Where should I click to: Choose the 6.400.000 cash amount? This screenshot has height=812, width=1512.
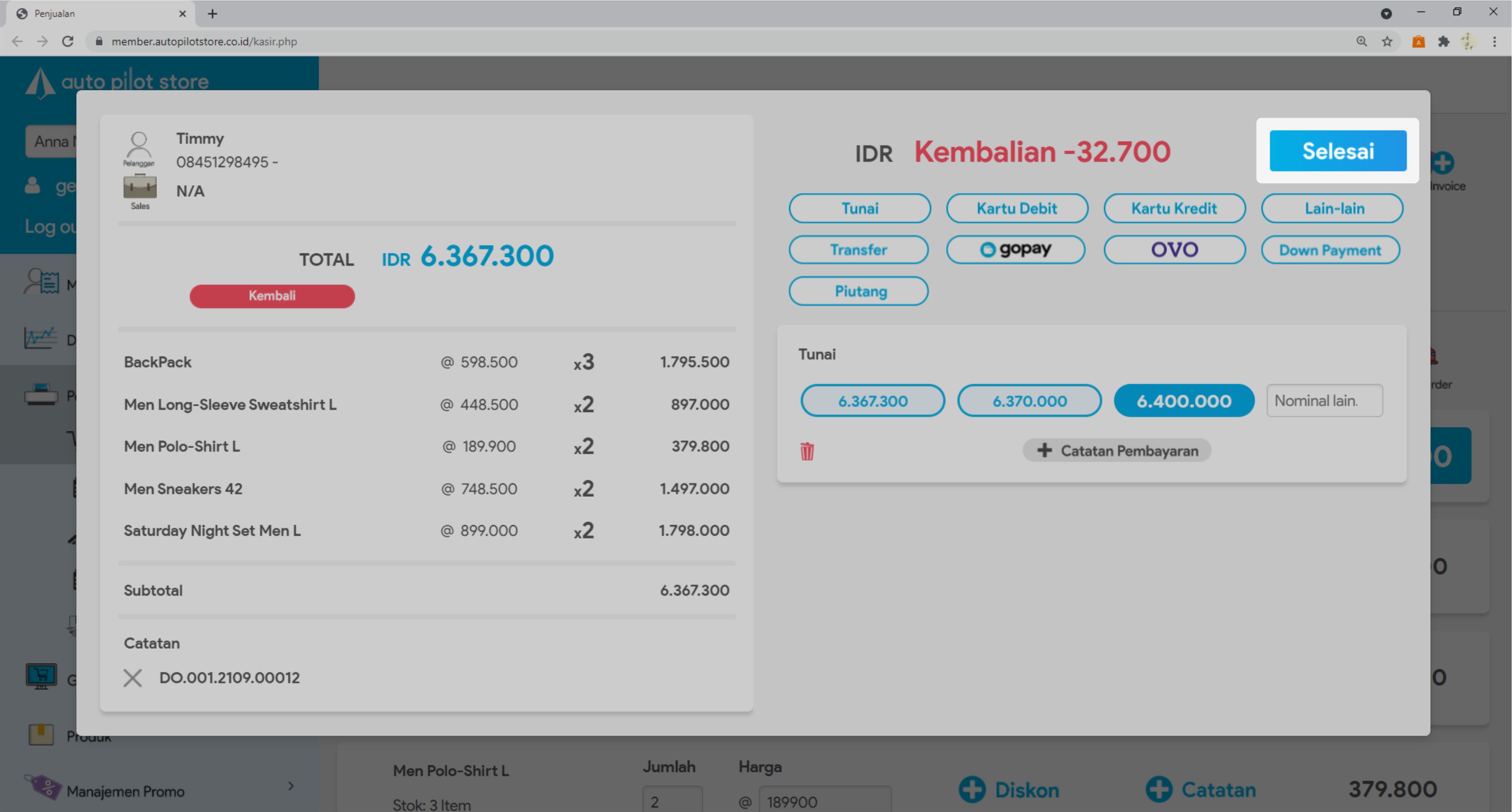[x=1183, y=401]
